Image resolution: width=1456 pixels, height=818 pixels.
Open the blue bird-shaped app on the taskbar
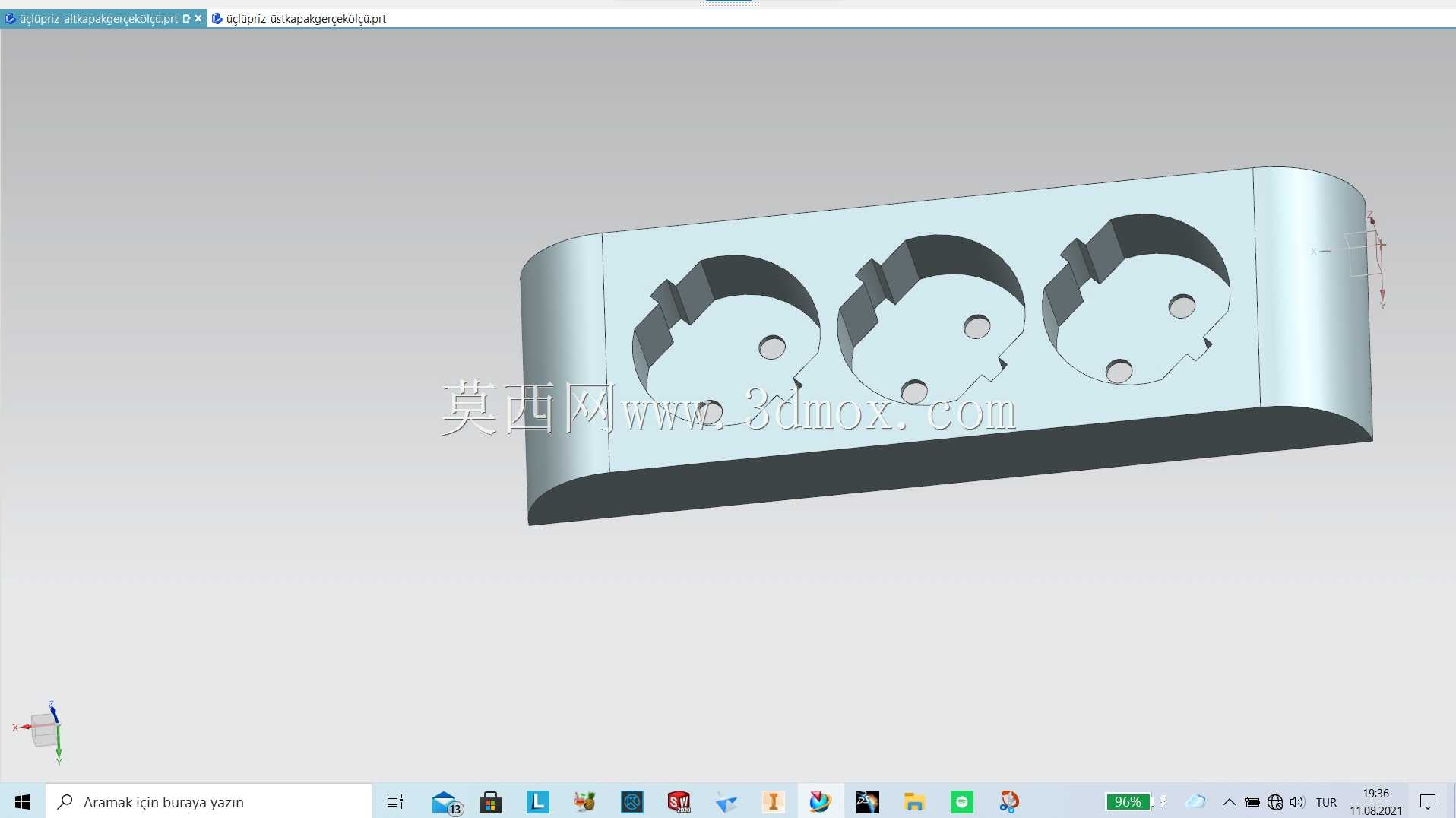tap(726, 801)
